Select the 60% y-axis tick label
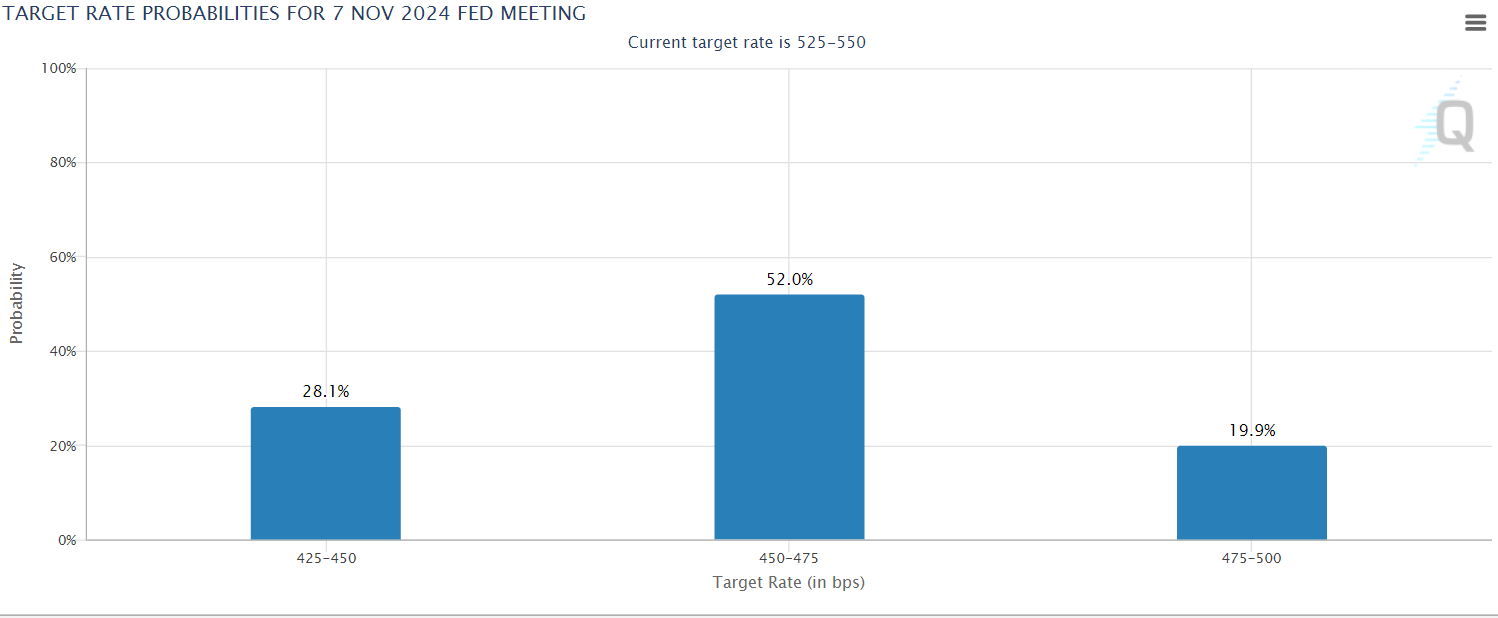The height and width of the screenshot is (618, 1498). (61, 257)
